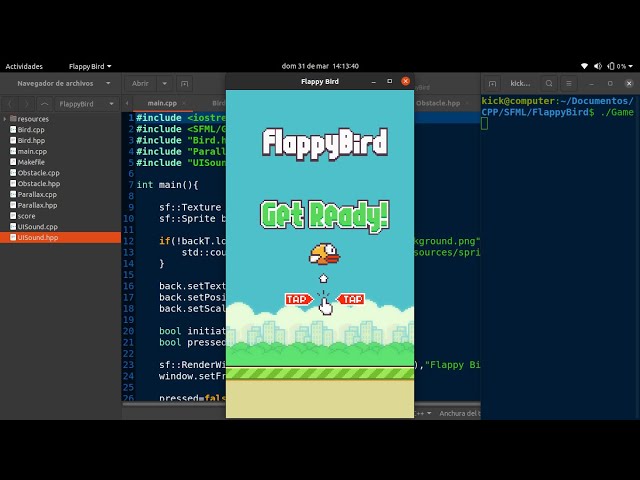Open UISound.cpp in file list
The height and width of the screenshot is (480, 640).
38,227
